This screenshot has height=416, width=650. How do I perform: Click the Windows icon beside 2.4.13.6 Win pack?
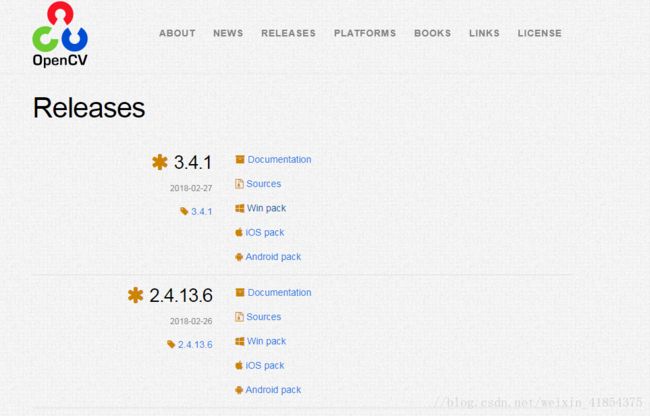[x=240, y=341]
